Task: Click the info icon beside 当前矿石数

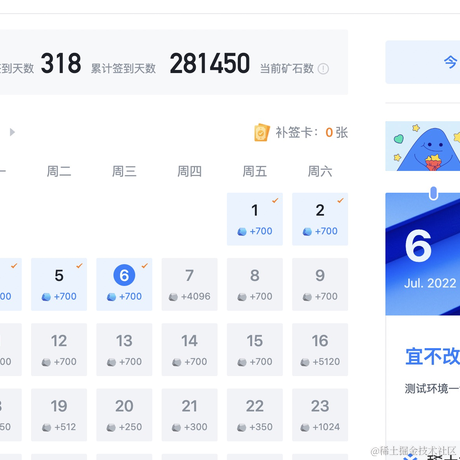Action: 323,69
